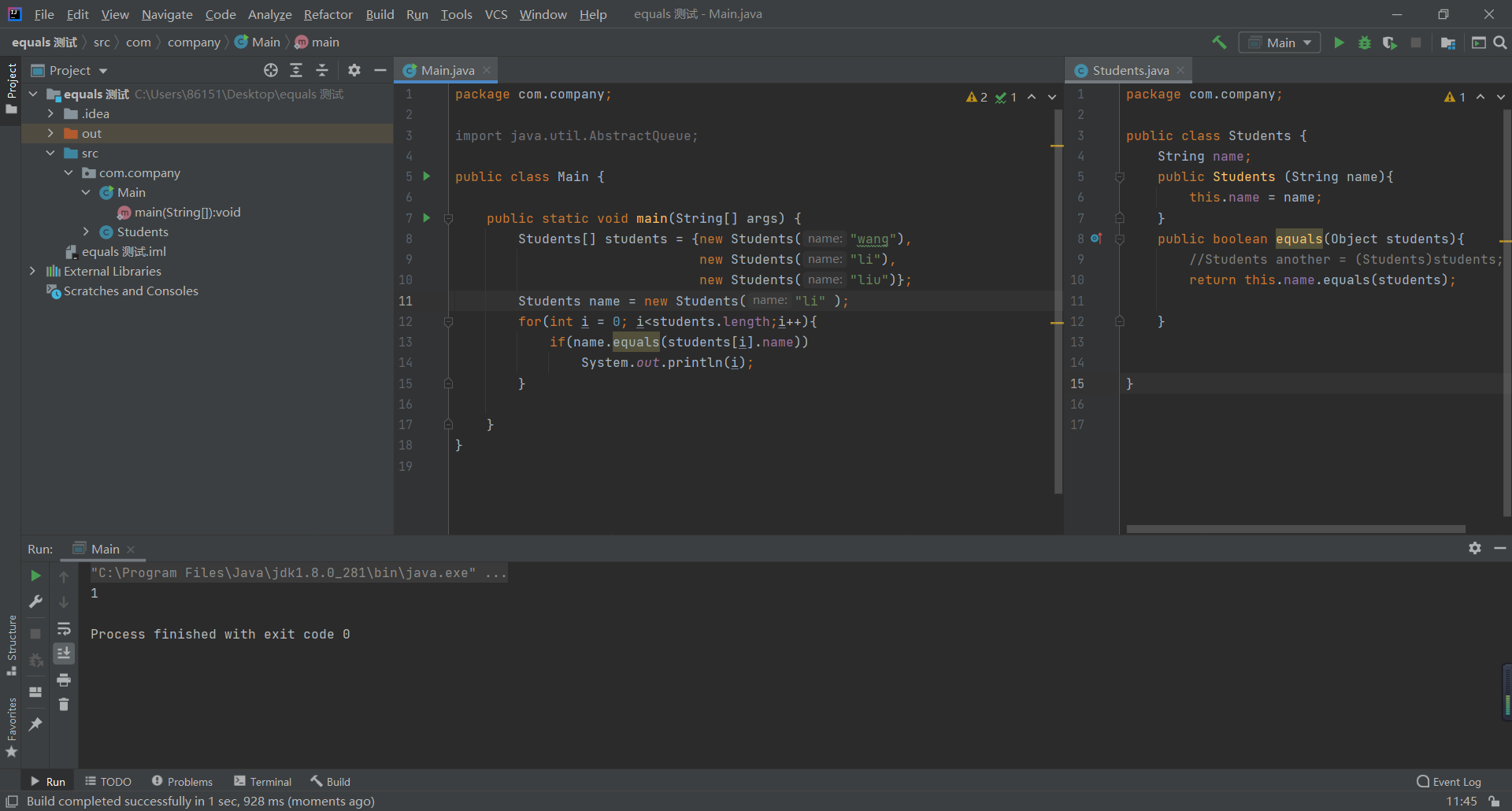
Task: Expand External Libraries node
Action: pos(32,271)
